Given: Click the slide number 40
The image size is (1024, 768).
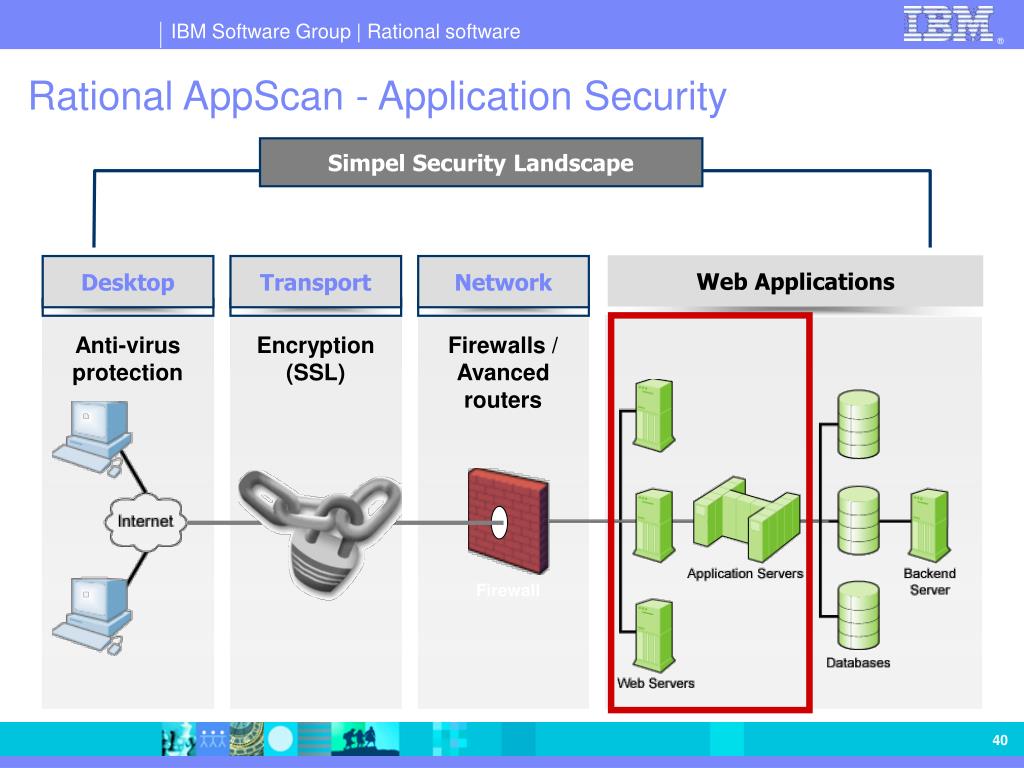Looking at the screenshot, I should tap(1000, 740).
